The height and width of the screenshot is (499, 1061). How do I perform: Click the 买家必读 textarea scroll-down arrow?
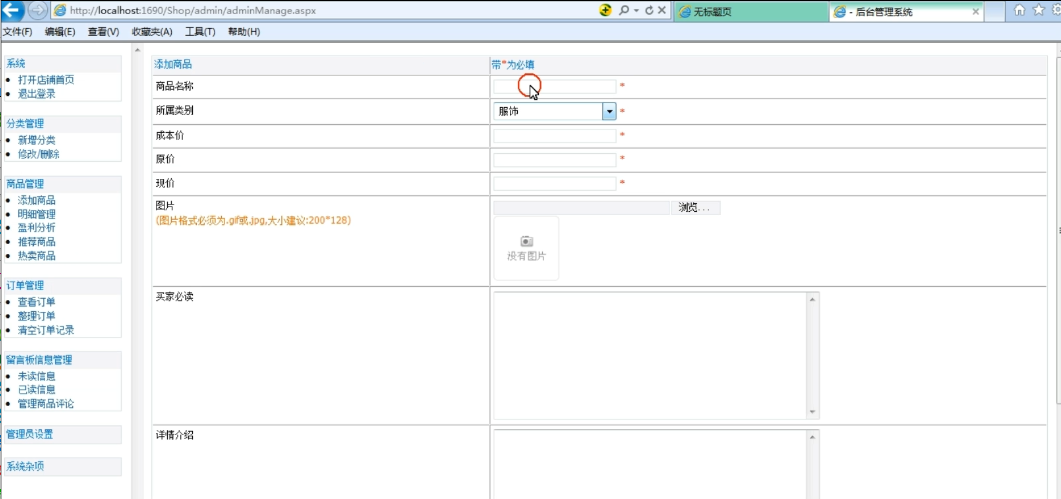point(813,412)
